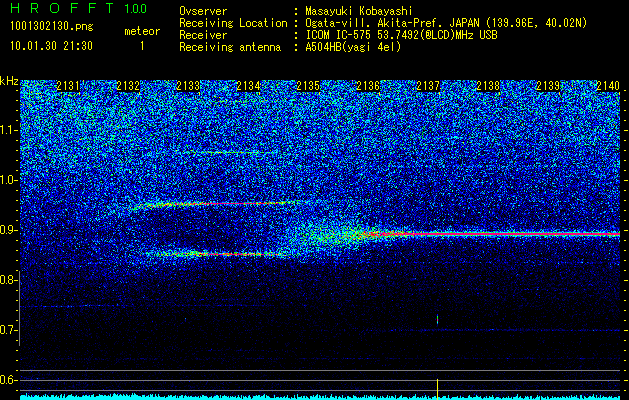Click the 2131 time axis label
Screen dimensions: 629x400
click(68, 85)
